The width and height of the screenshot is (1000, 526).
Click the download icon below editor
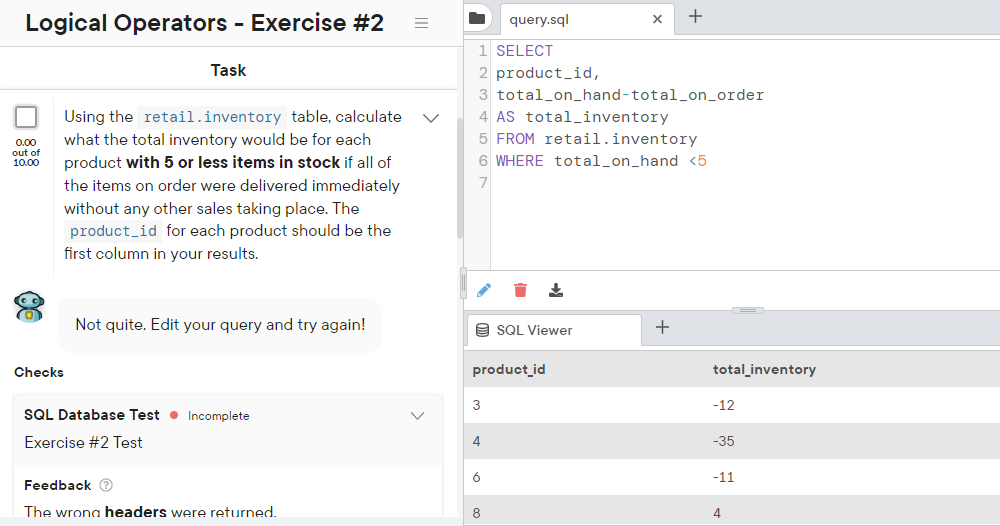click(556, 290)
